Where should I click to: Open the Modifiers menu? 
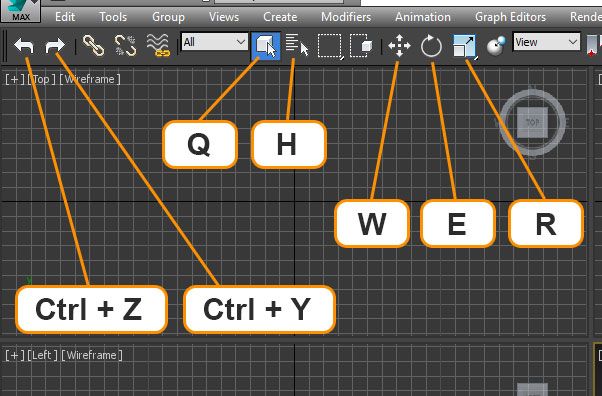tap(346, 17)
